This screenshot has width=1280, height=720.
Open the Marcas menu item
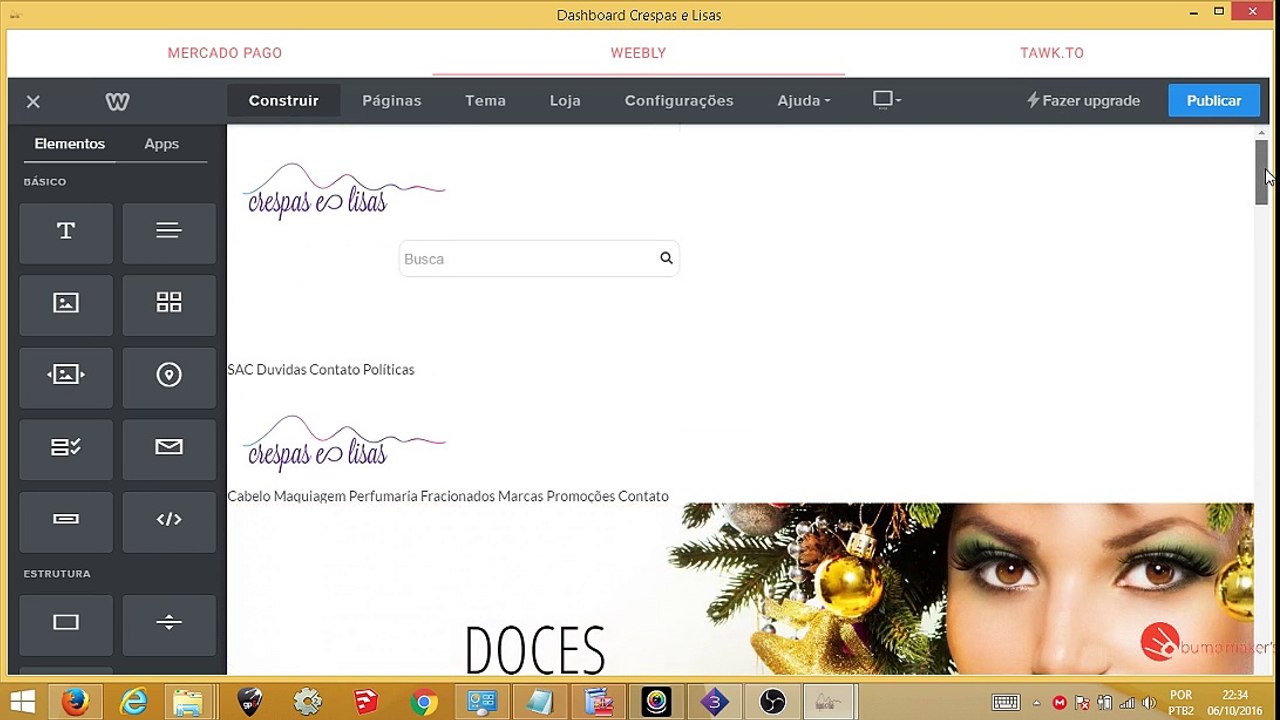pos(520,496)
